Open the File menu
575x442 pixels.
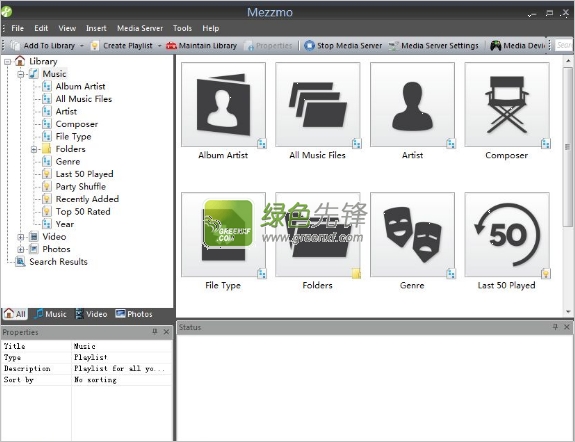(x=17, y=28)
